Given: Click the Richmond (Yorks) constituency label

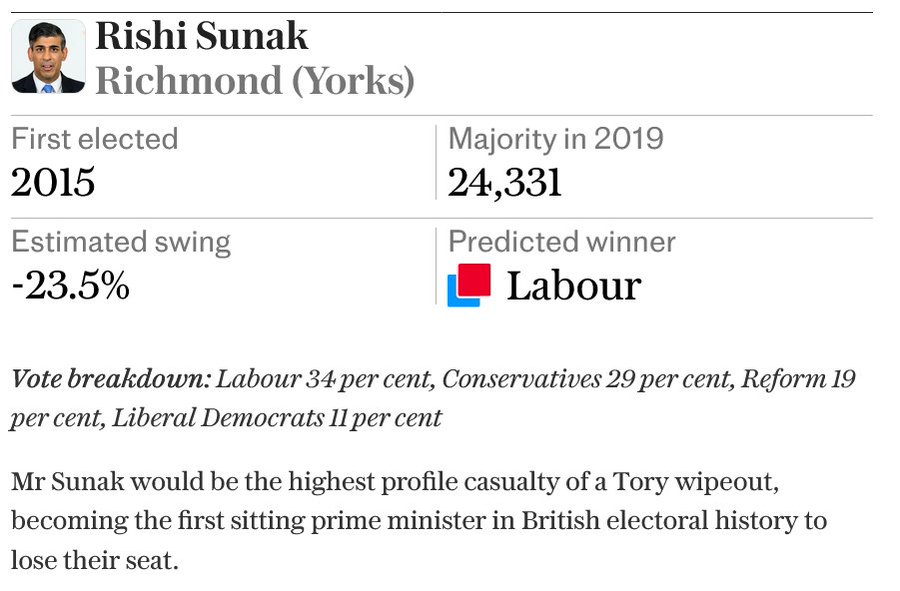Looking at the screenshot, I should [255, 80].
